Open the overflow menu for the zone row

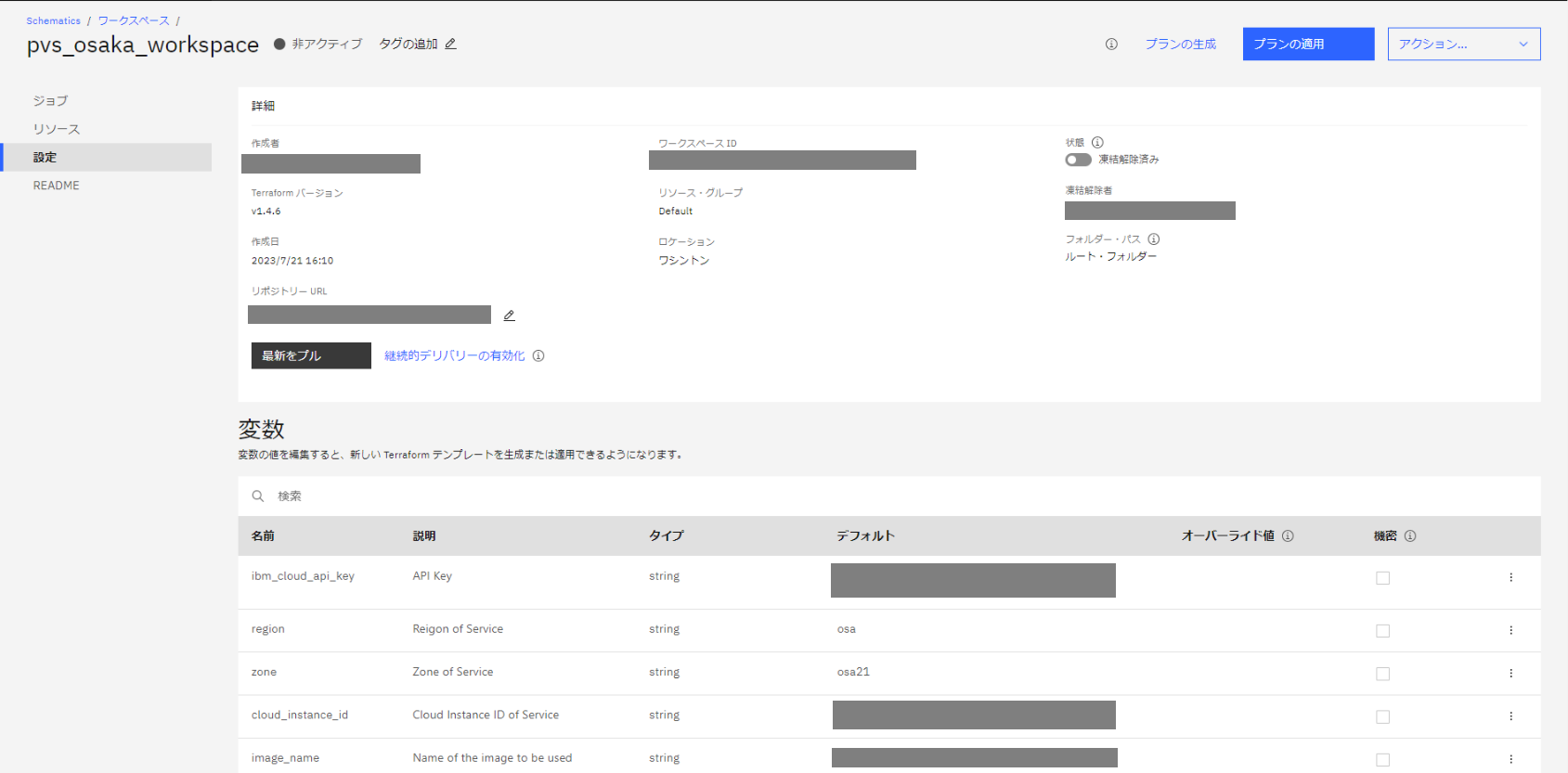pos(1510,673)
